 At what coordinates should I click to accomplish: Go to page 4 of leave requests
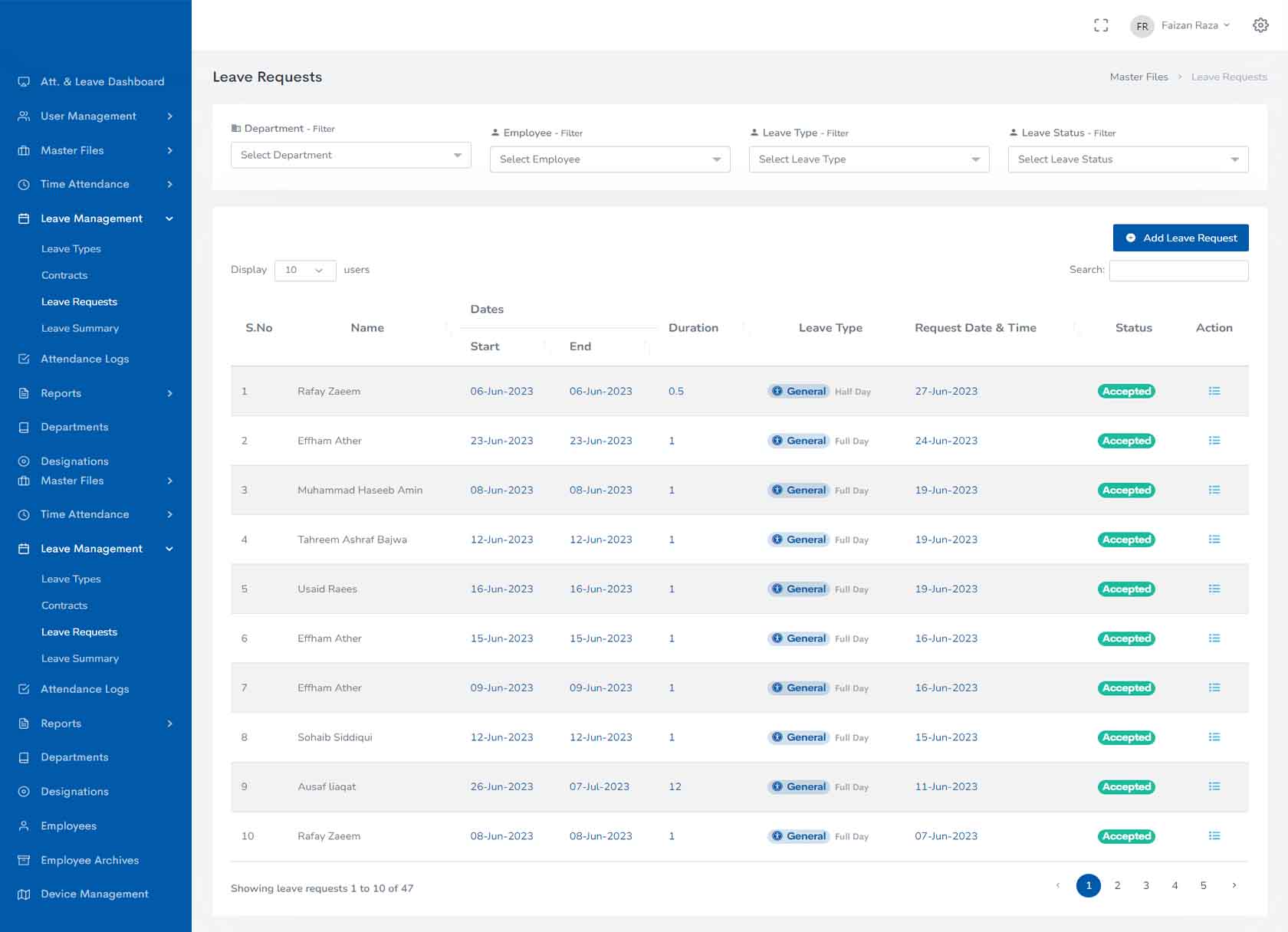click(x=1175, y=885)
